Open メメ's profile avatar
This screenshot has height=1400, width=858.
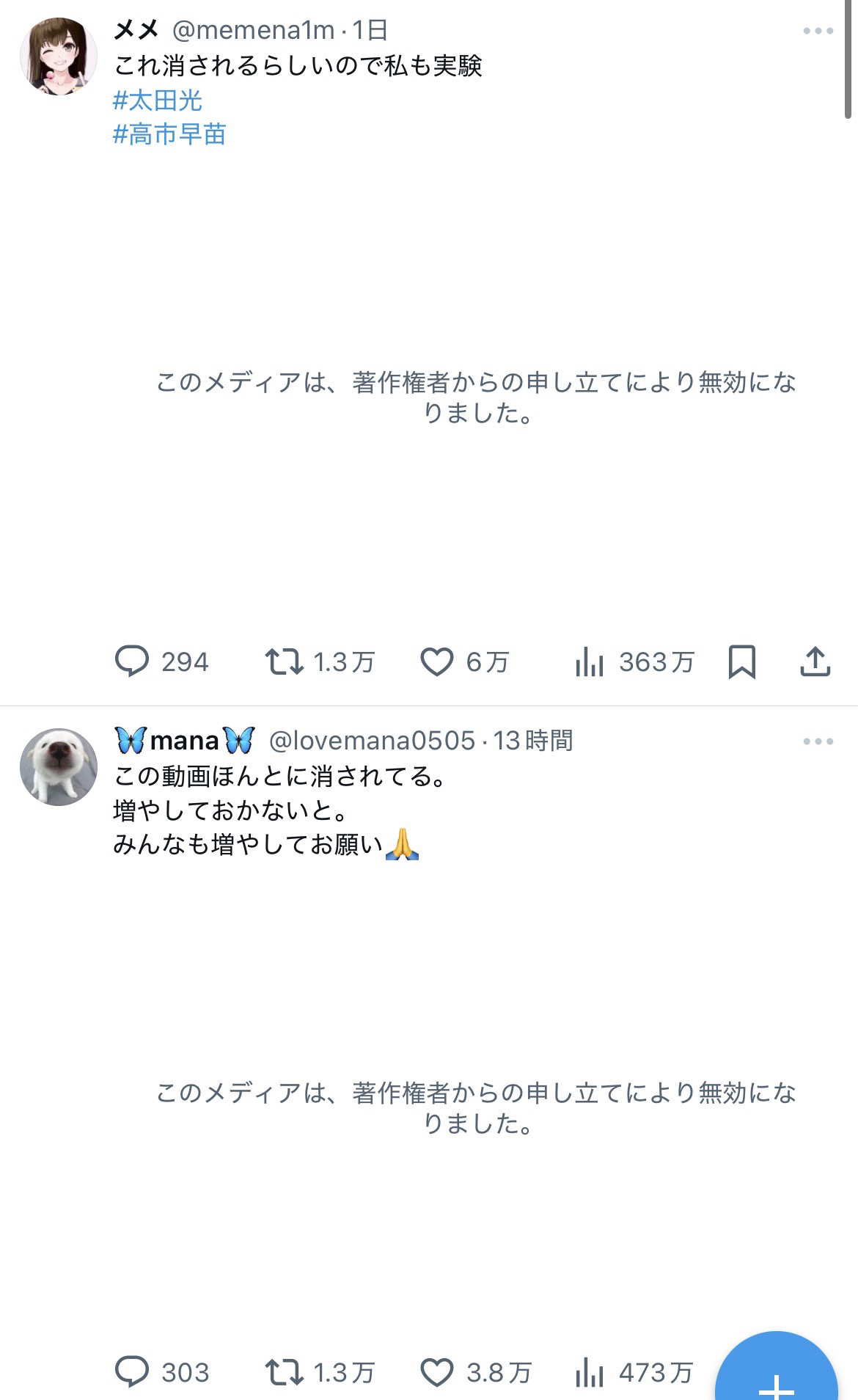tap(59, 56)
